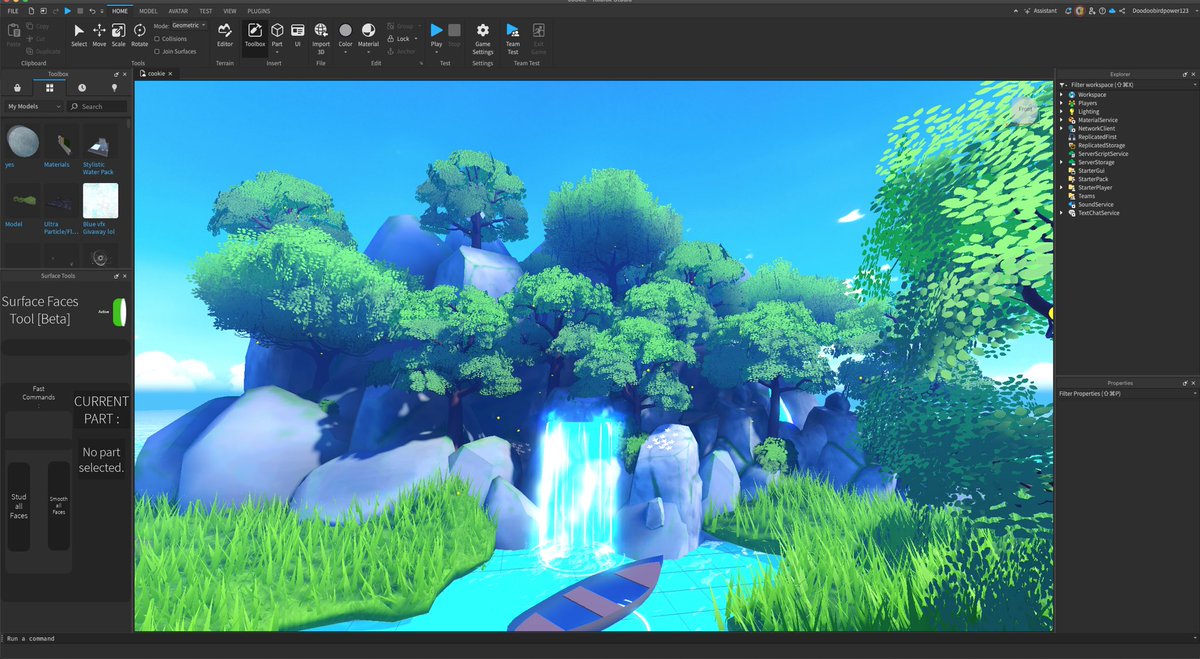
Task: Switch to the PLUGINS ribbon tab
Action: click(259, 10)
